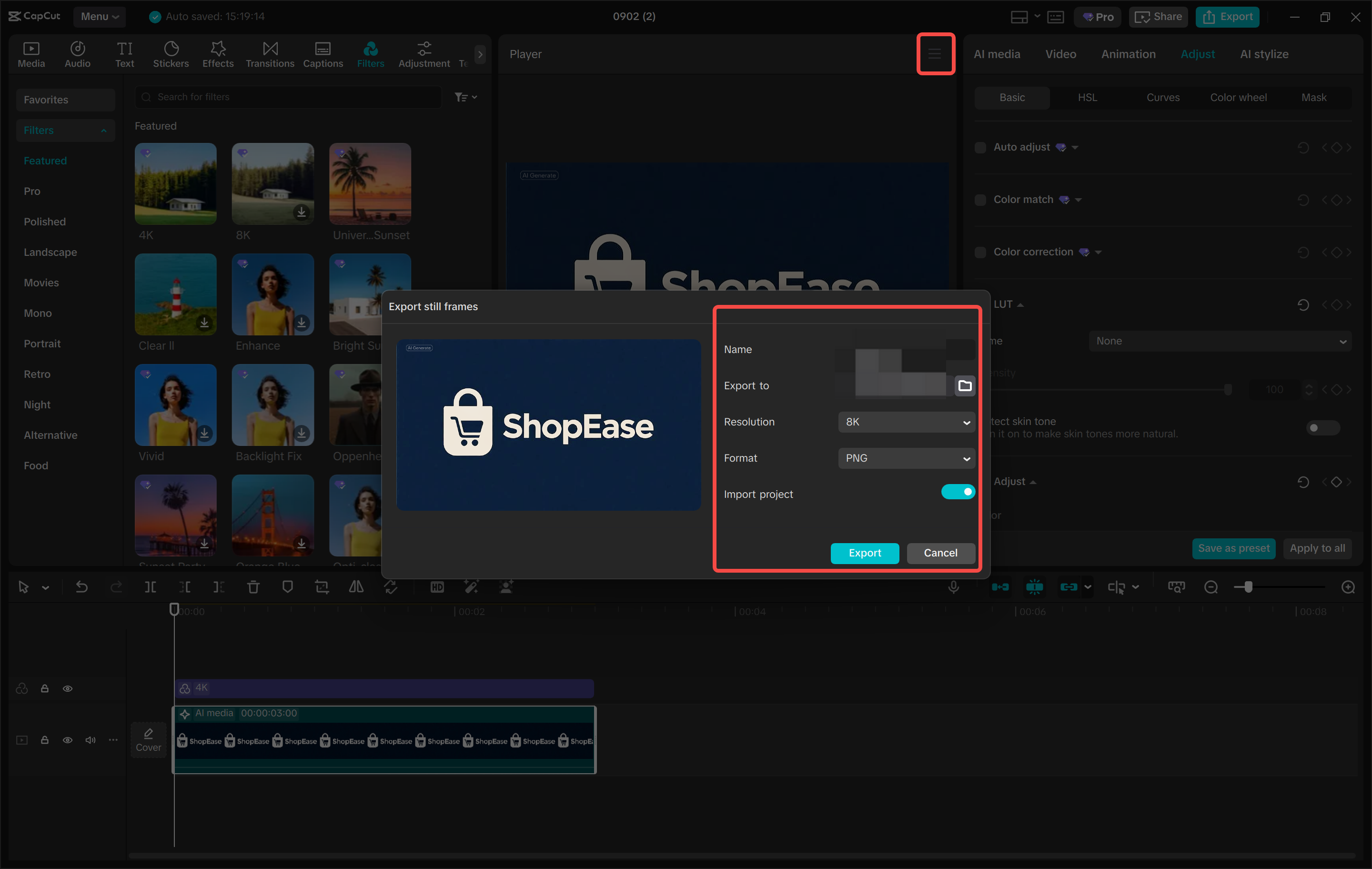Toggle visibility of the 4K track
Image resolution: width=1372 pixels, height=869 pixels.
click(x=68, y=688)
